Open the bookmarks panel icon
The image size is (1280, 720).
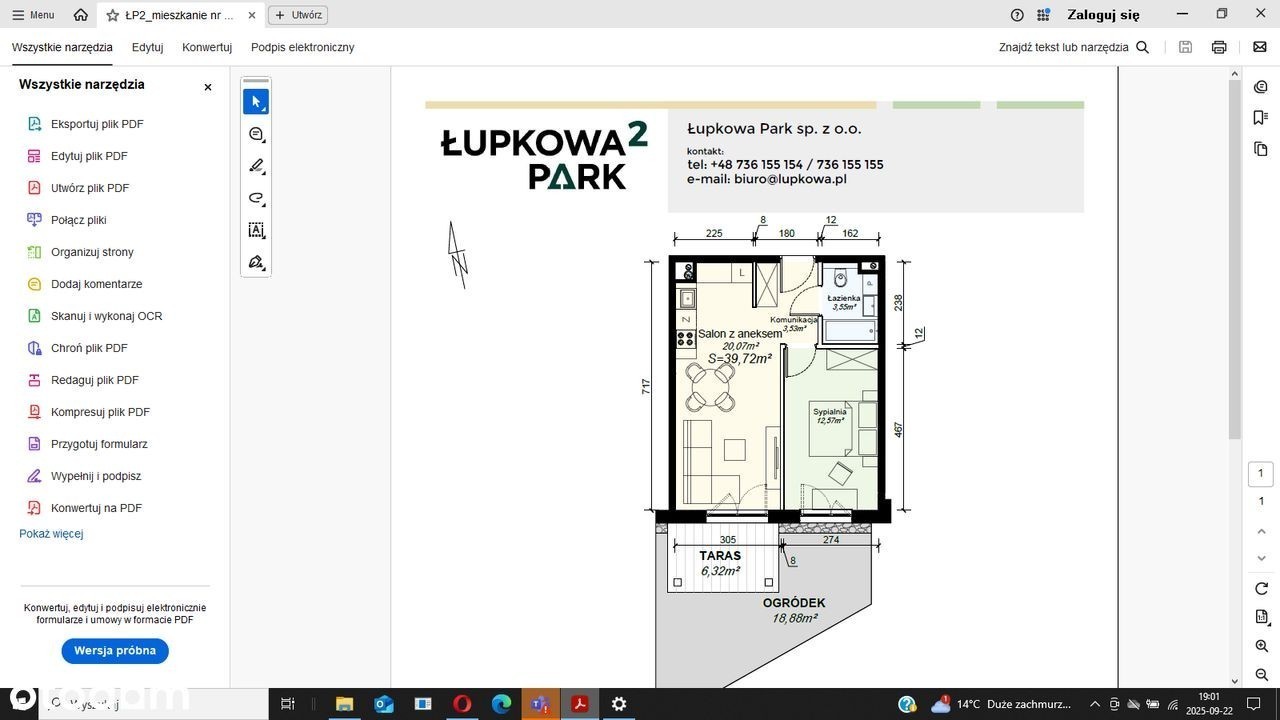coord(1261,118)
